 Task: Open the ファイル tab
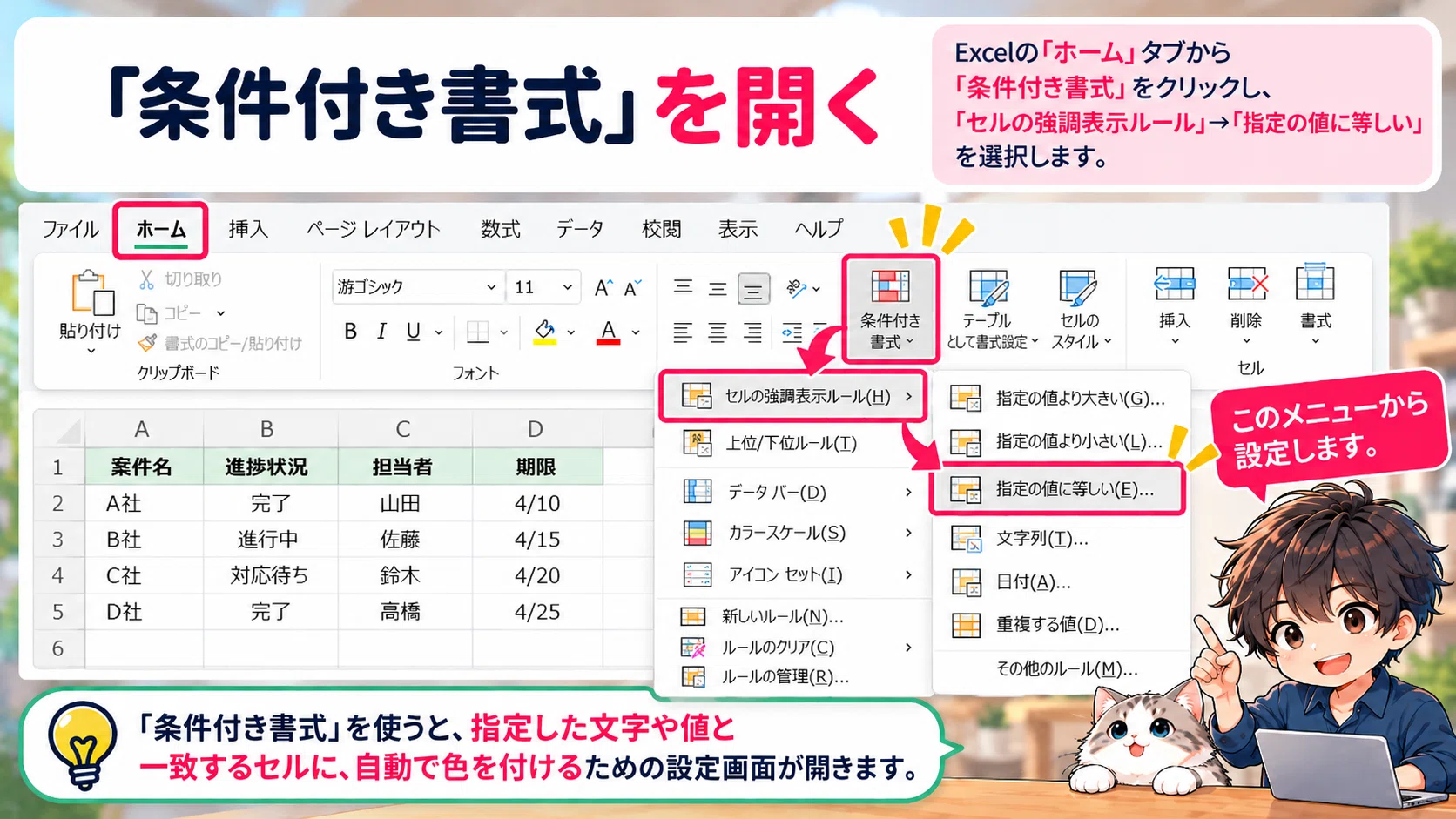click(70, 230)
